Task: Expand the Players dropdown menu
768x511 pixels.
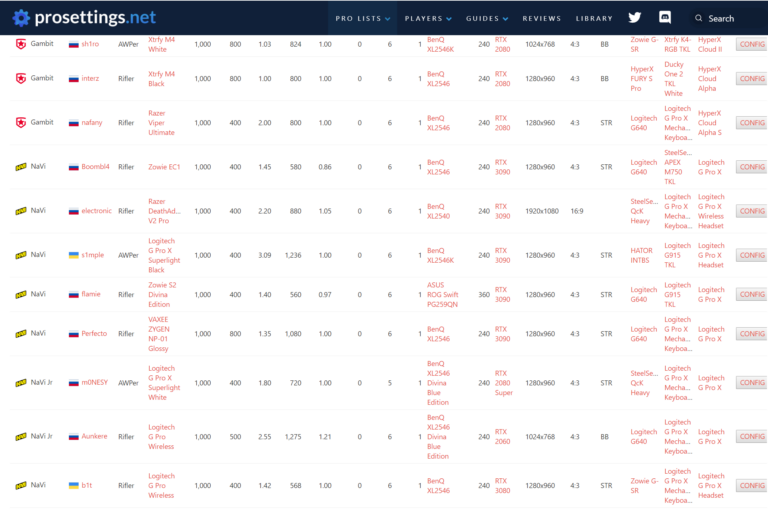Action: click(428, 18)
